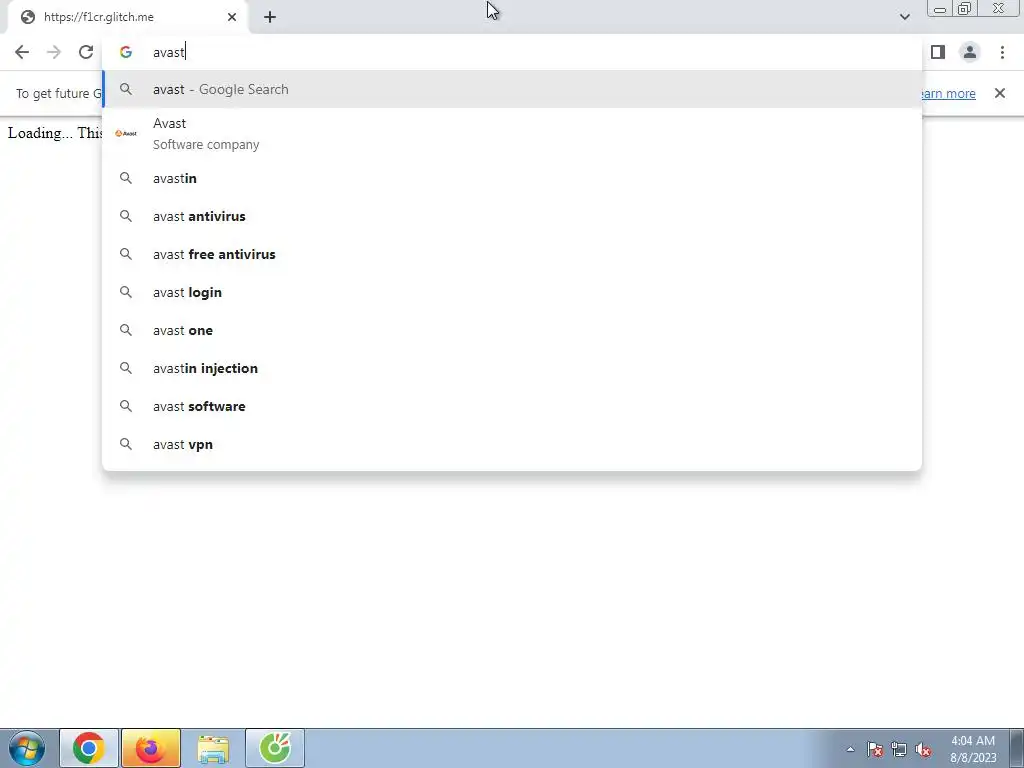The width and height of the screenshot is (1024, 768).
Task: Expand the tab search chevron
Action: tap(904, 17)
